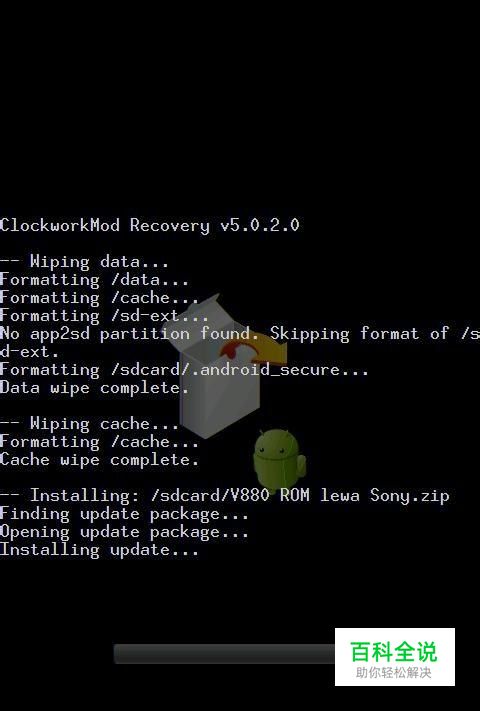The height and width of the screenshot is (711, 480).
Task: Click "Opening update package..." line
Action: click(124, 532)
